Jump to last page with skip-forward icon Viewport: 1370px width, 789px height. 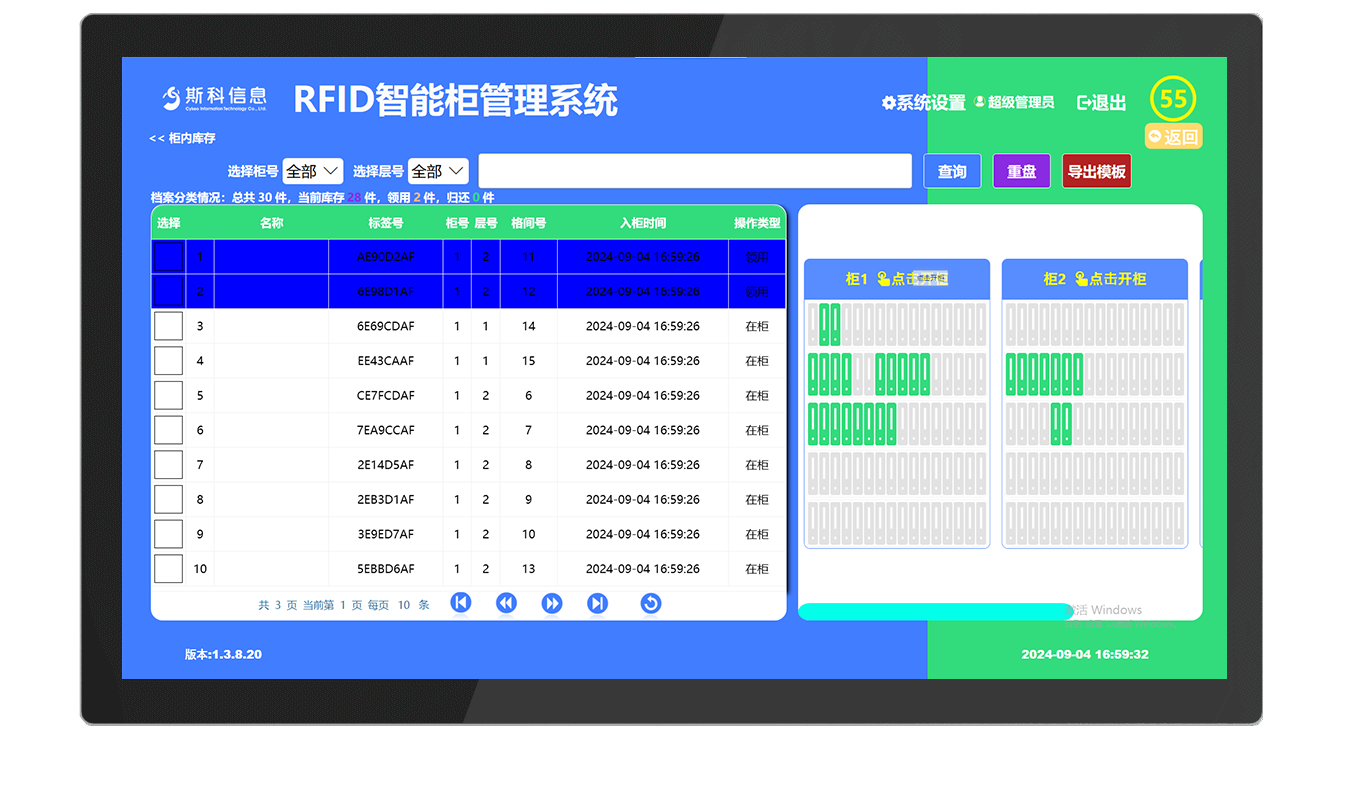coord(597,603)
